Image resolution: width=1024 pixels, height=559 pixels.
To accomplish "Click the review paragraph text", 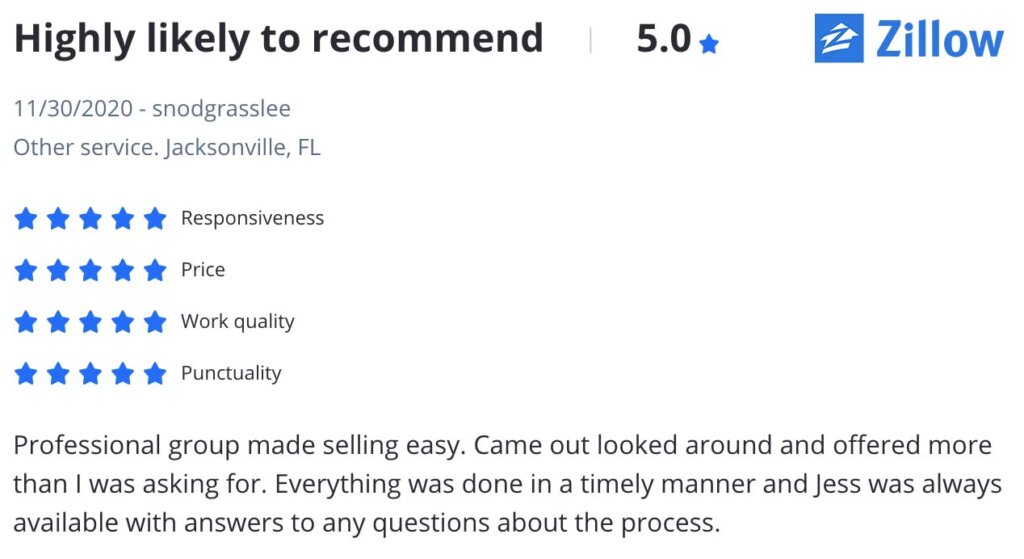I will coord(507,484).
